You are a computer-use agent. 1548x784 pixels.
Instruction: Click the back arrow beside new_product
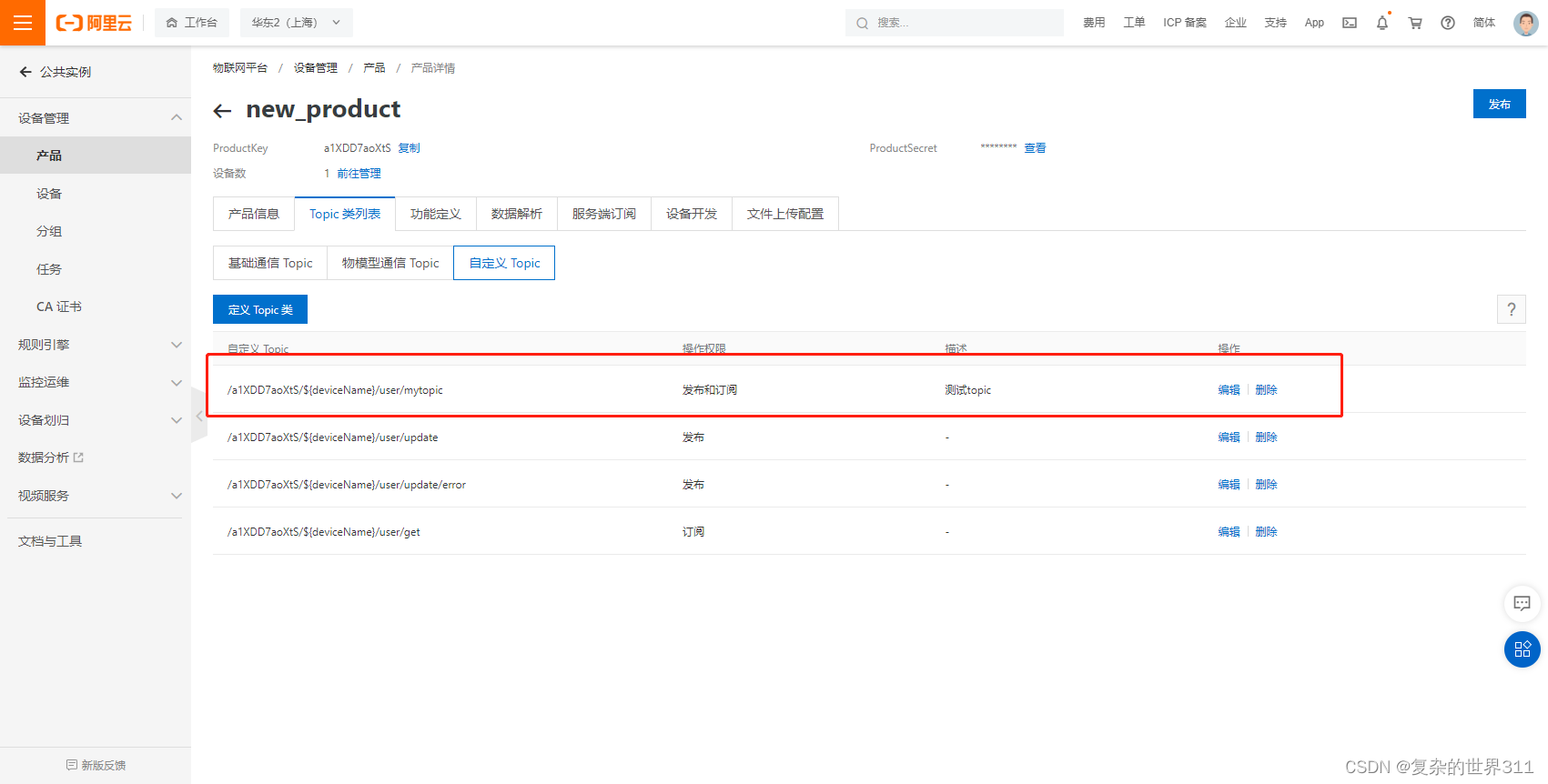tap(222, 111)
